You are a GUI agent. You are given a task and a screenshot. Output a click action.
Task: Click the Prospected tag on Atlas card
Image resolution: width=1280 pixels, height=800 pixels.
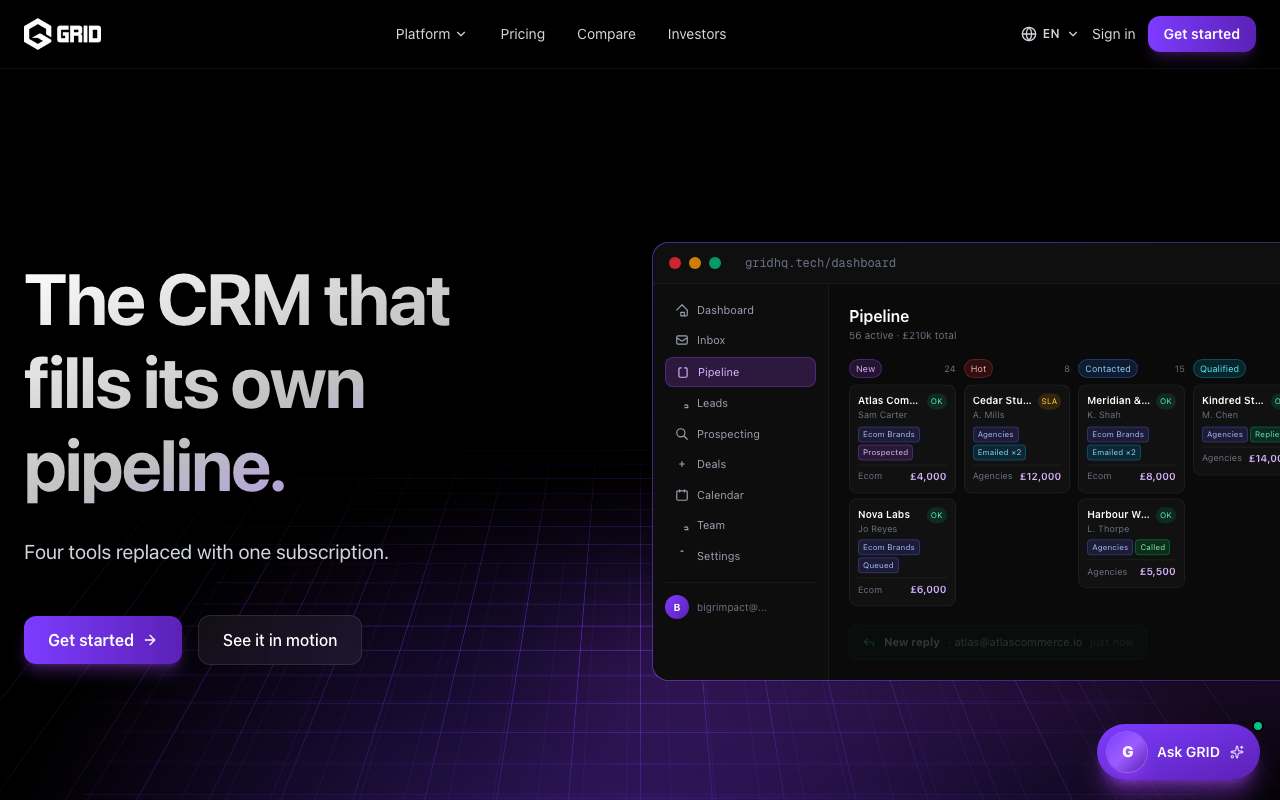(885, 452)
